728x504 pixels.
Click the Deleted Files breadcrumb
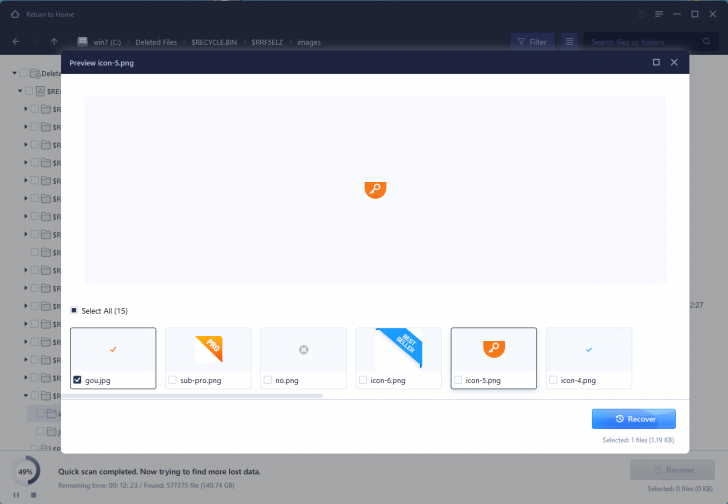click(x=156, y=42)
